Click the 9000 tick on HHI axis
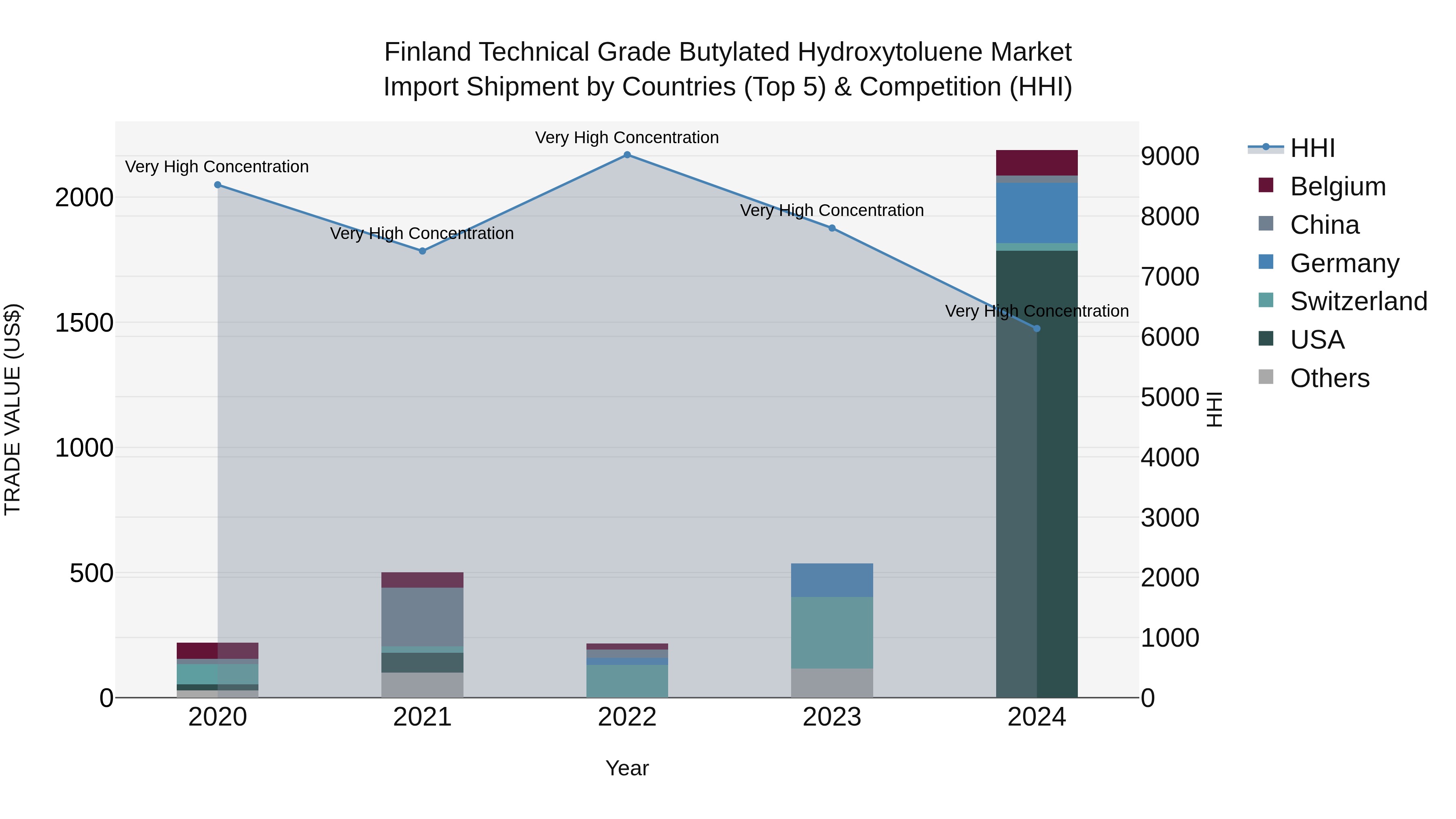Screen dimensions: 1456x819 click(1170, 156)
